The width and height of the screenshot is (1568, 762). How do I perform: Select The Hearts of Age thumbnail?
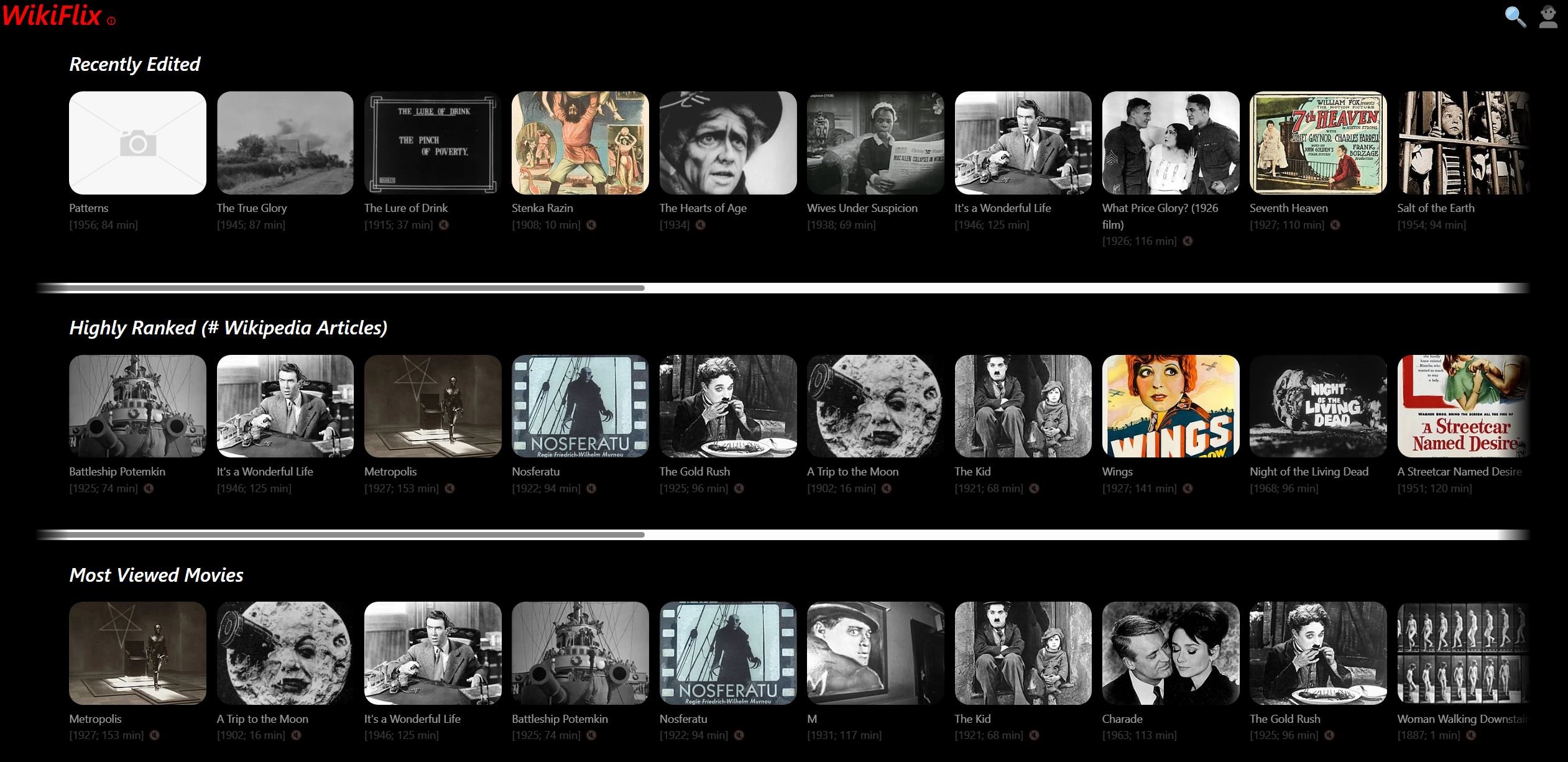[x=728, y=143]
